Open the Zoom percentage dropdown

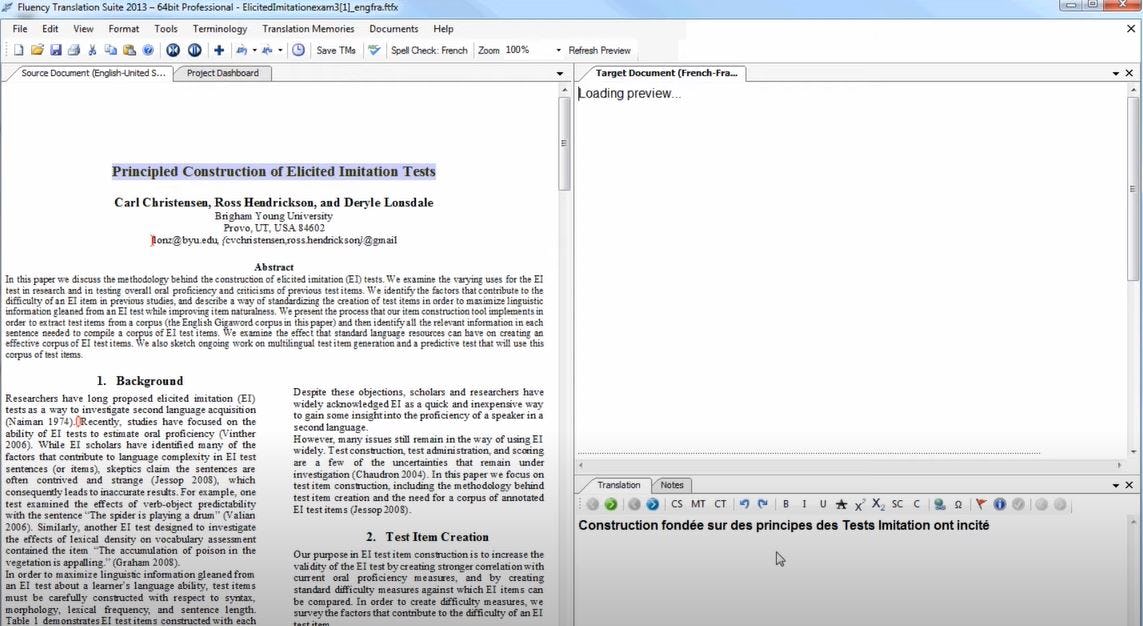tap(556, 50)
